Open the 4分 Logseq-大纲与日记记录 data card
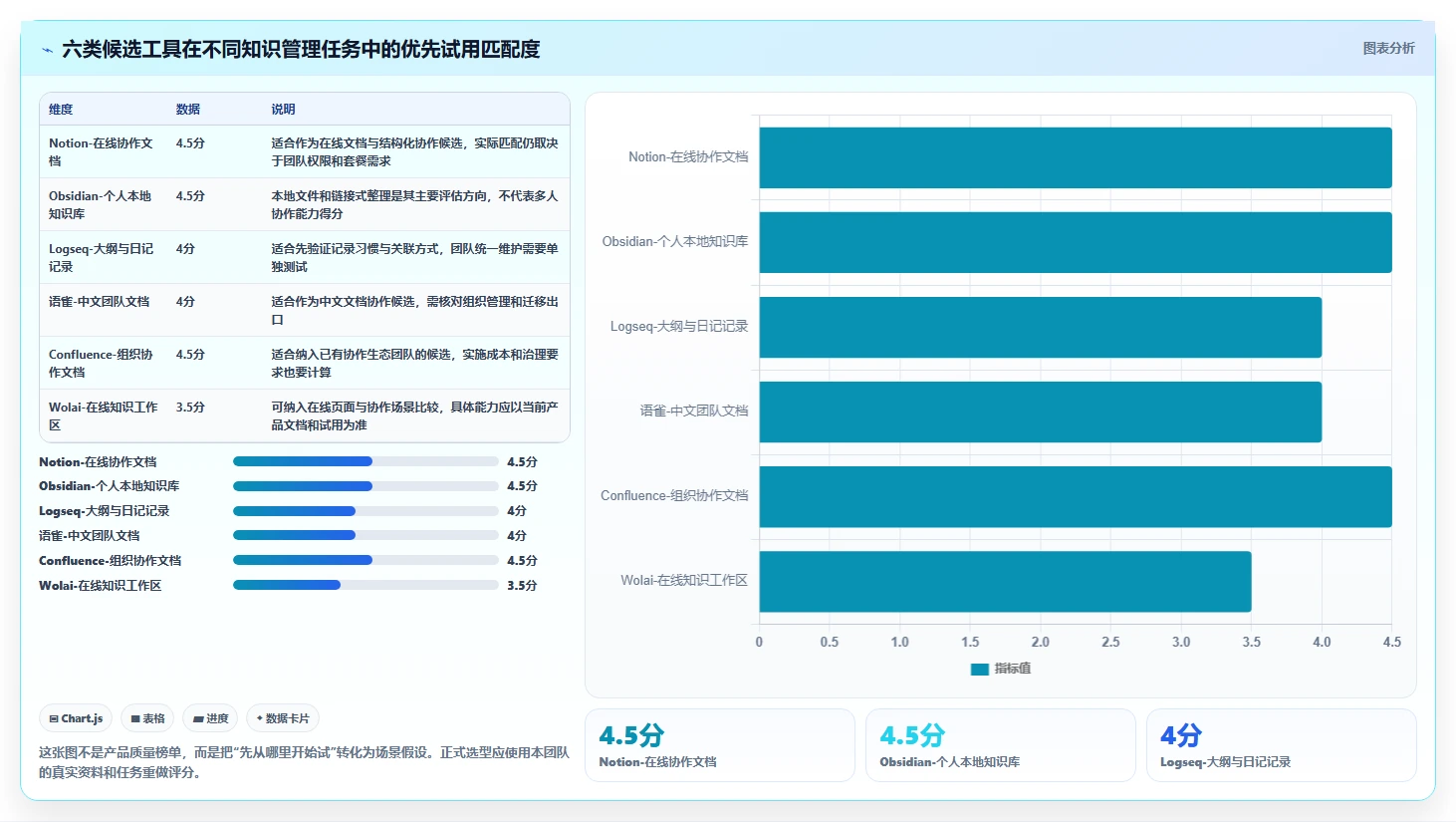The image size is (1456, 822). (x=1282, y=745)
